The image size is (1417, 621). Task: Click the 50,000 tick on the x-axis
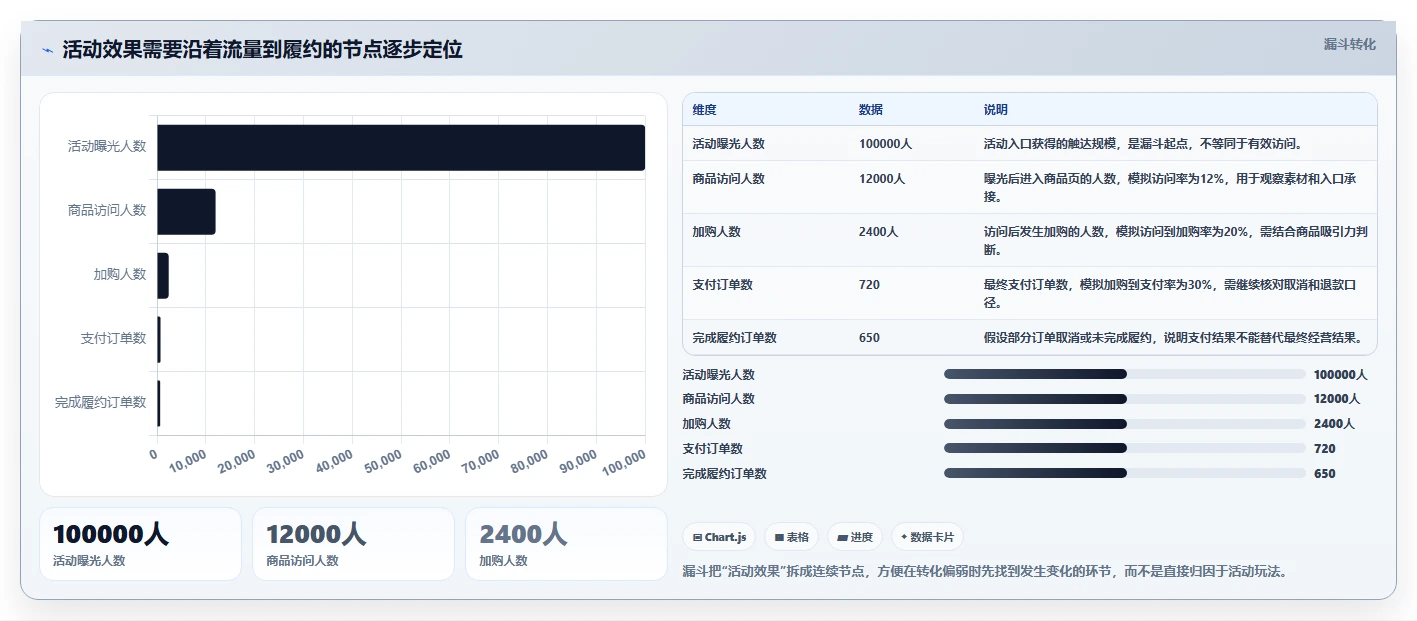click(383, 461)
